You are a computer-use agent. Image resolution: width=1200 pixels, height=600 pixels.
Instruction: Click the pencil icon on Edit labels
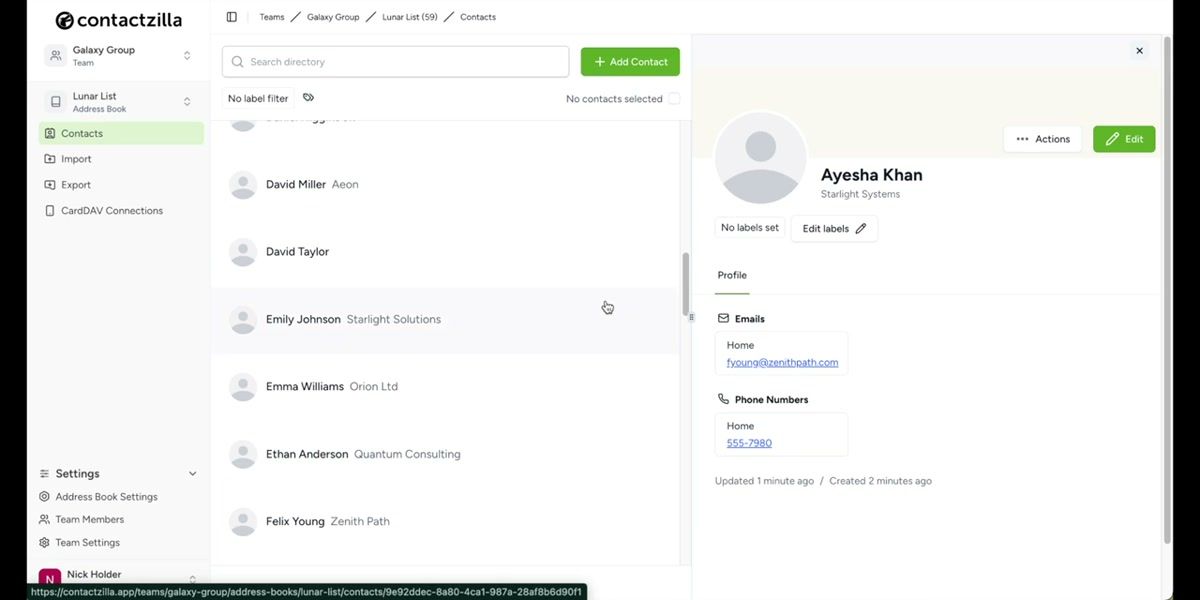861,228
